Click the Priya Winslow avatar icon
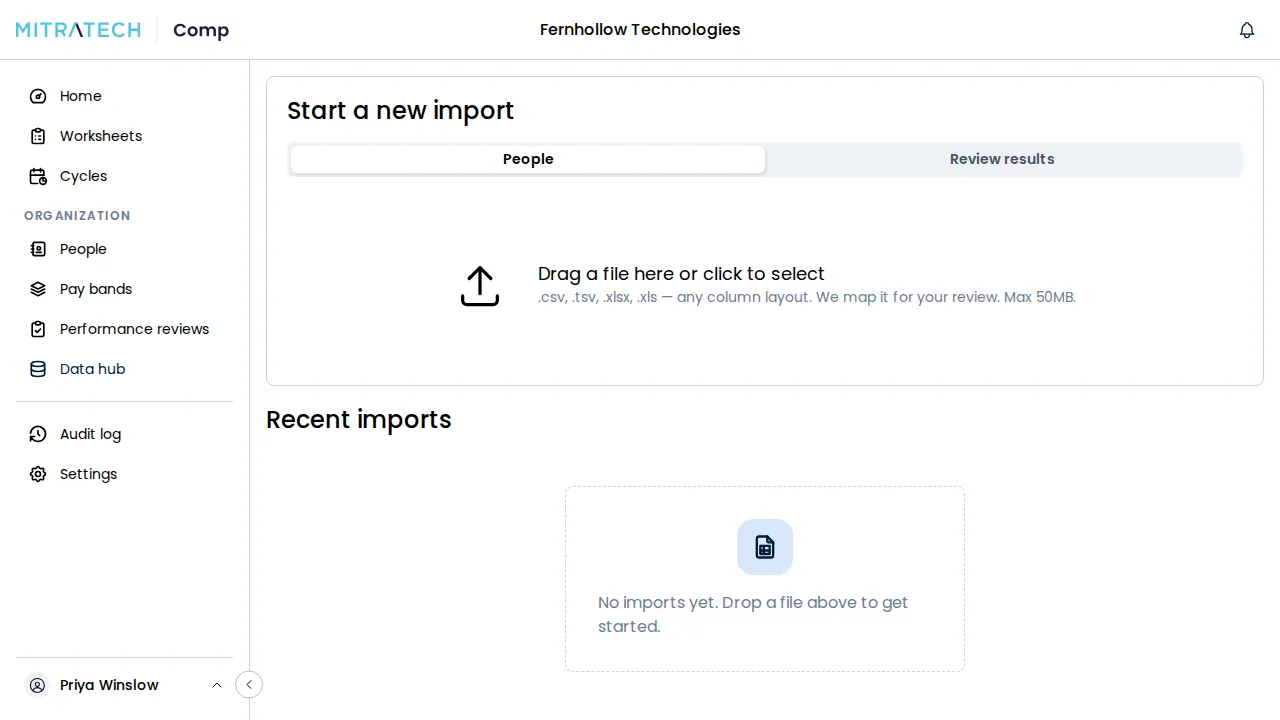 coord(38,685)
